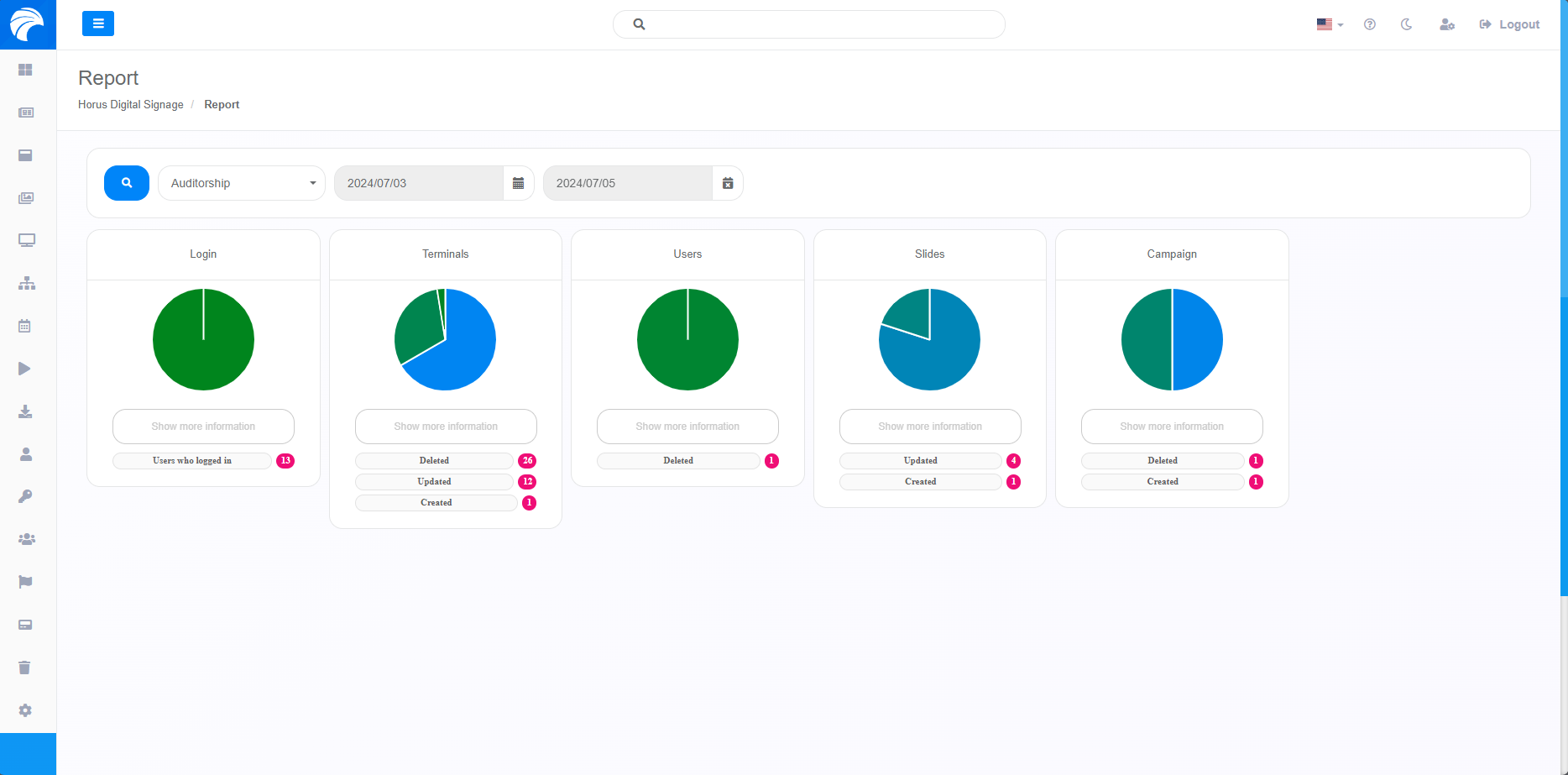
Task: Open the settings gear icon in sidebar
Action: coord(26,710)
